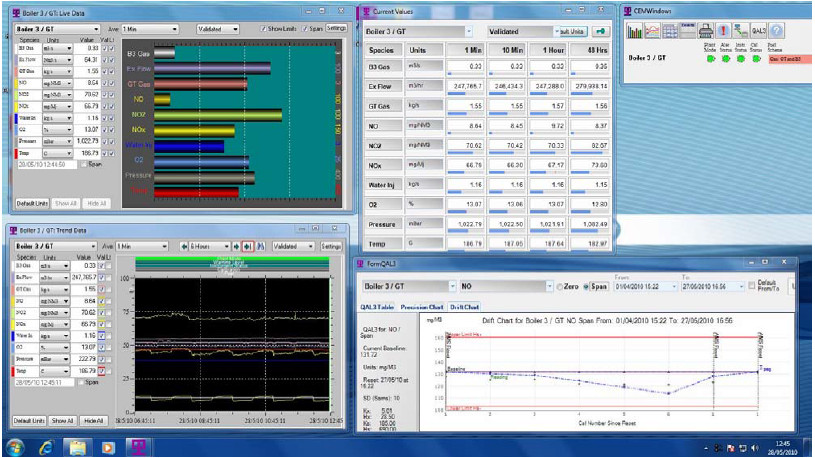Open bar chart live data view icon
The width and height of the screenshot is (815, 458).
pos(634,32)
